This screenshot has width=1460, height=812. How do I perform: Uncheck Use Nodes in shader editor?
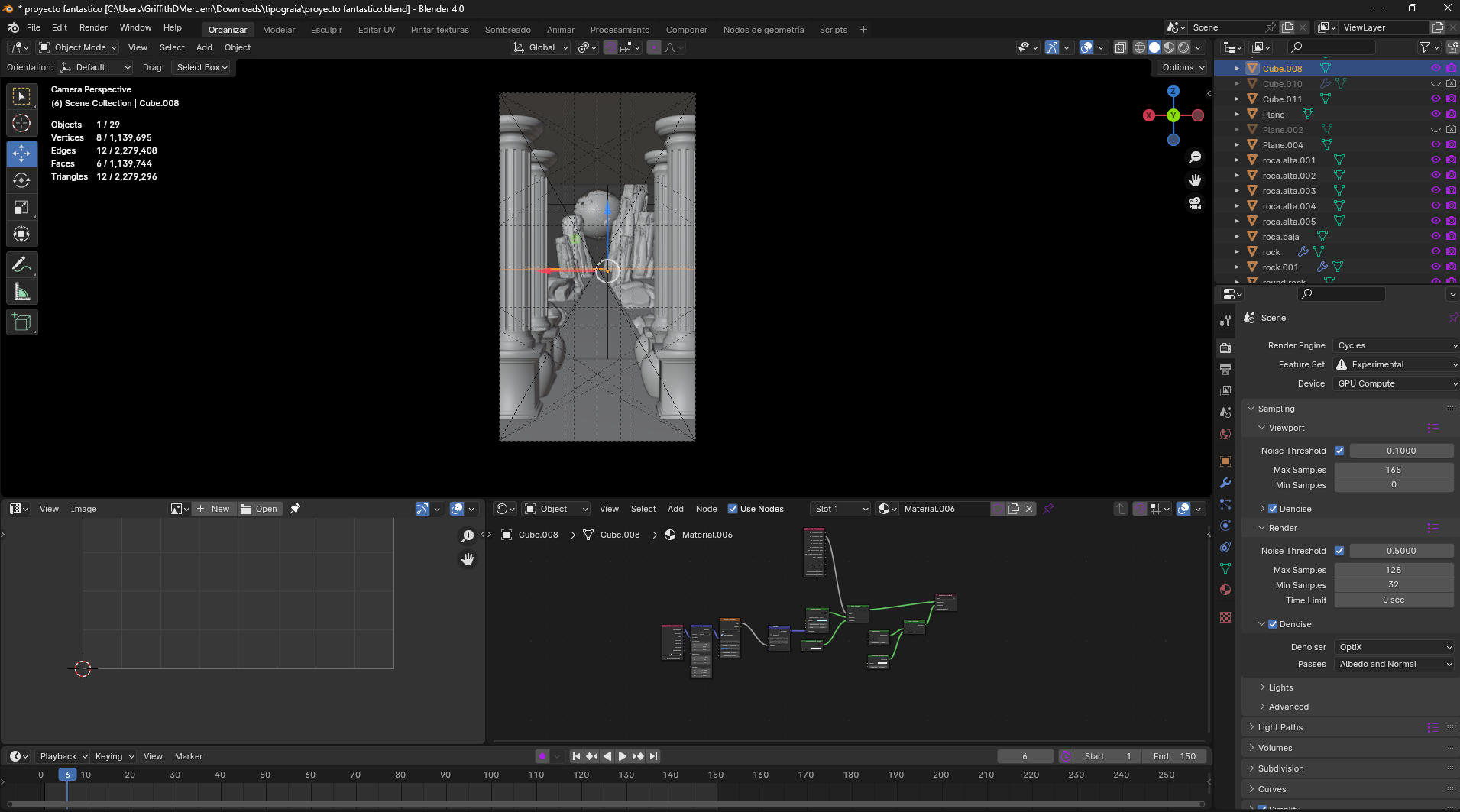pos(733,509)
